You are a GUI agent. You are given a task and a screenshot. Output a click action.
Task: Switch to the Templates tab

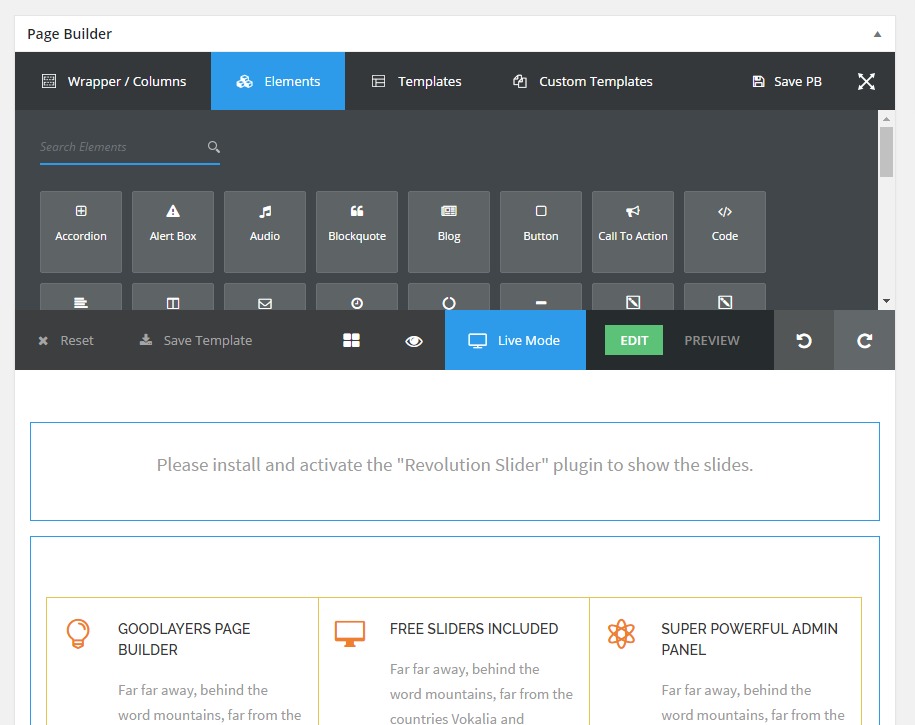point(417,82)
